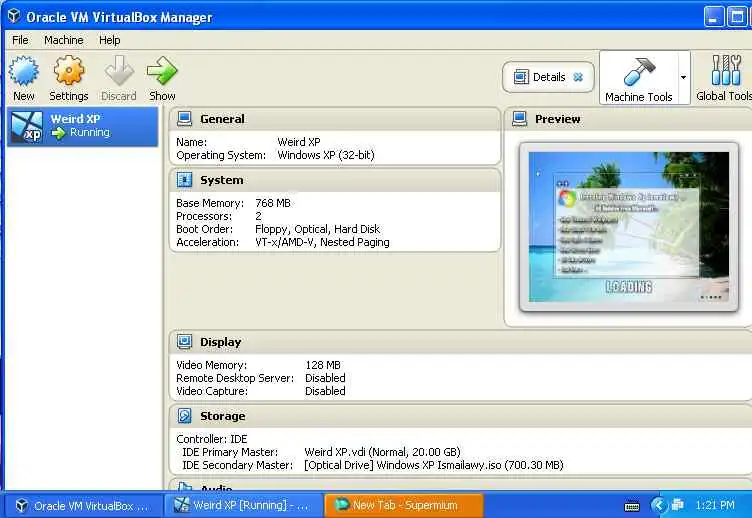The height and width of the screenshot is (518, 752).
Task: Click the keyboard icon in system tray
Action: [632, 506]
